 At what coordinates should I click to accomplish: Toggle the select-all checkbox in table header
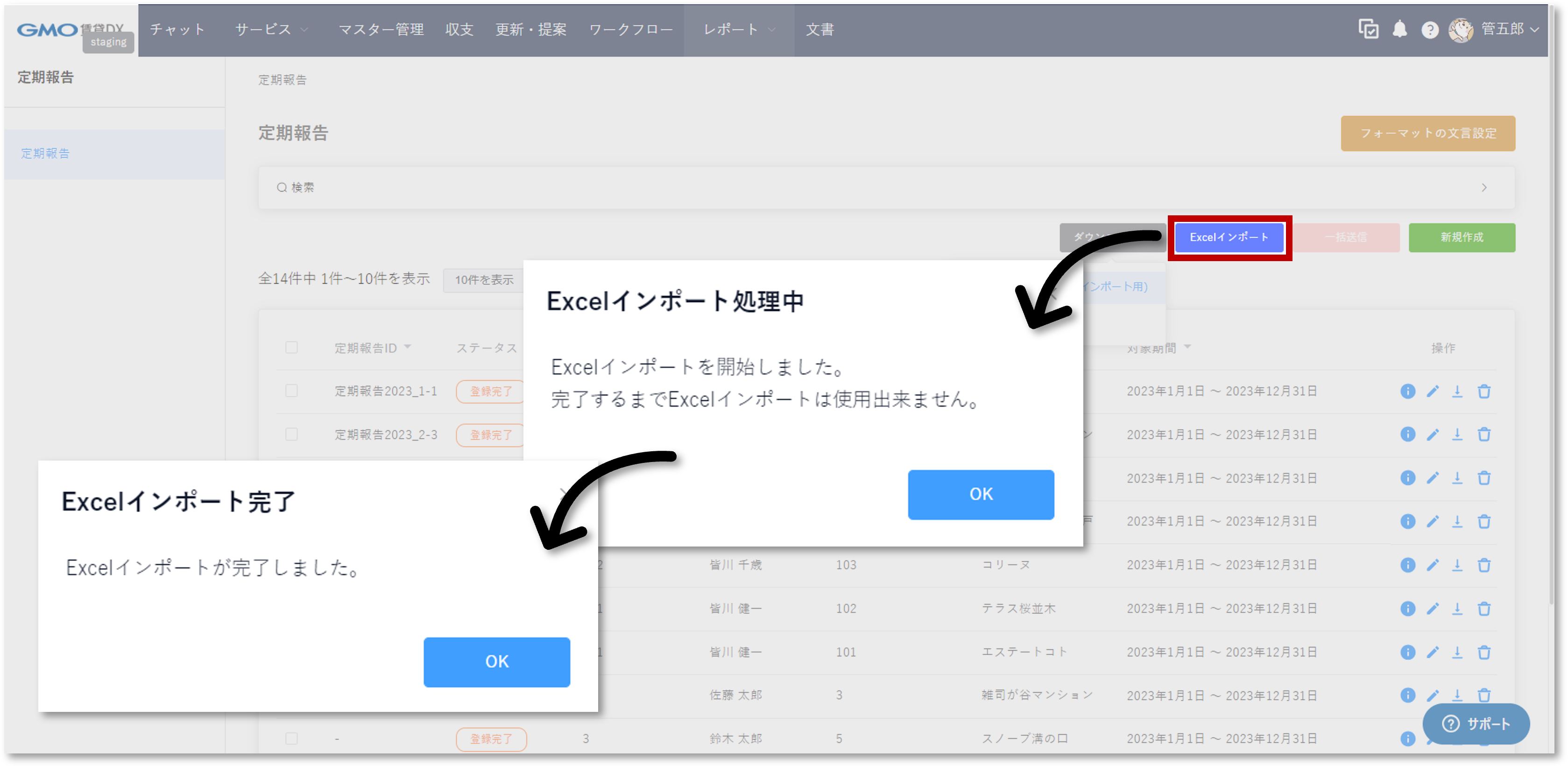291,347
